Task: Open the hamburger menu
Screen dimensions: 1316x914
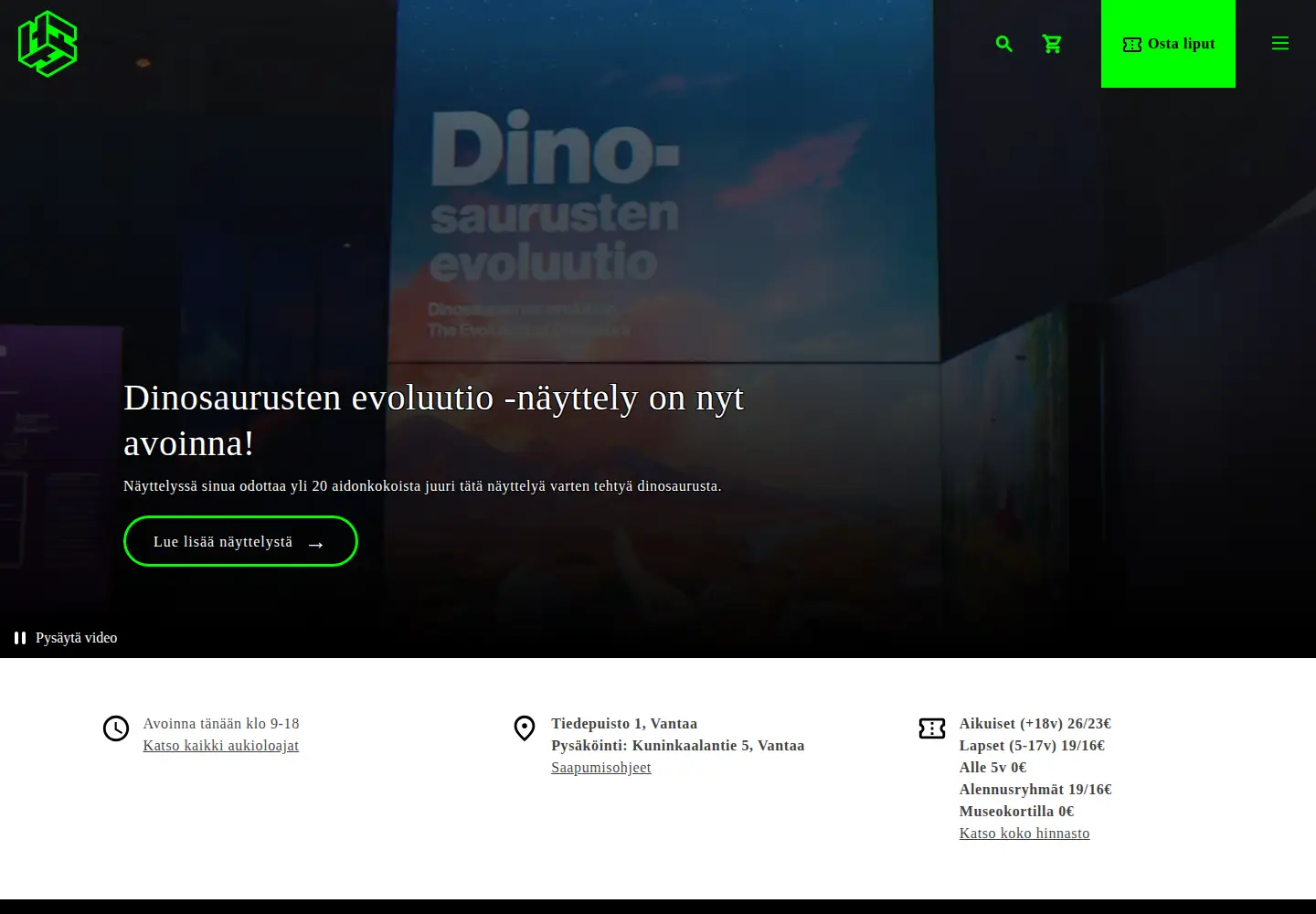Action: (1280, 44)
